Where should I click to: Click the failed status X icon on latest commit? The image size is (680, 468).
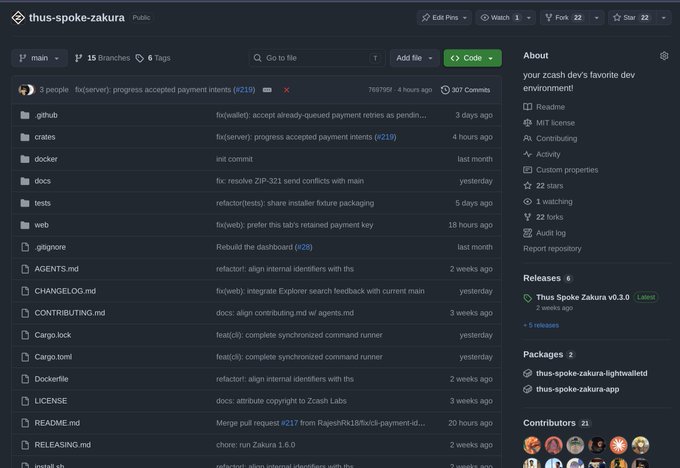286,90
